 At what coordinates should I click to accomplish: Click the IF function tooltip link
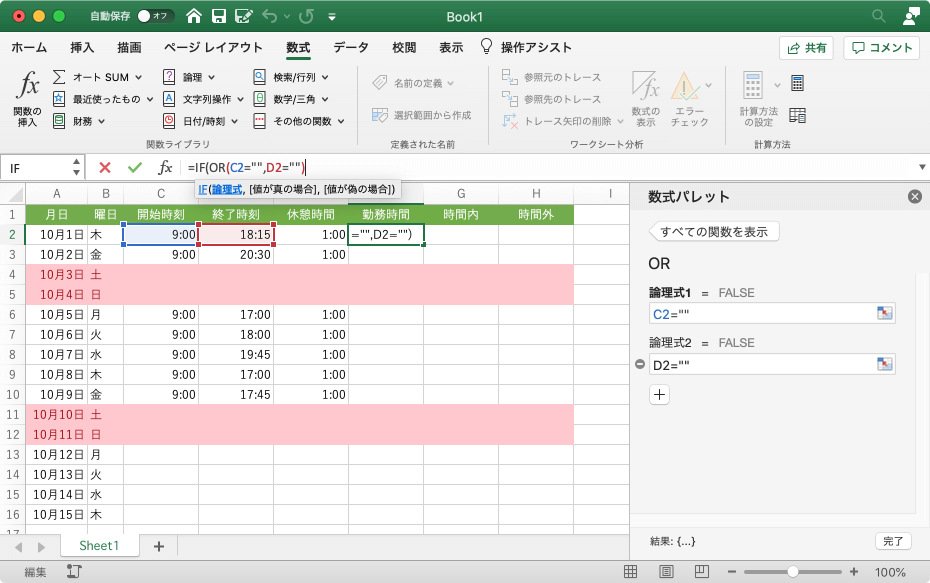pyautogui.click(x=203, y=189)
